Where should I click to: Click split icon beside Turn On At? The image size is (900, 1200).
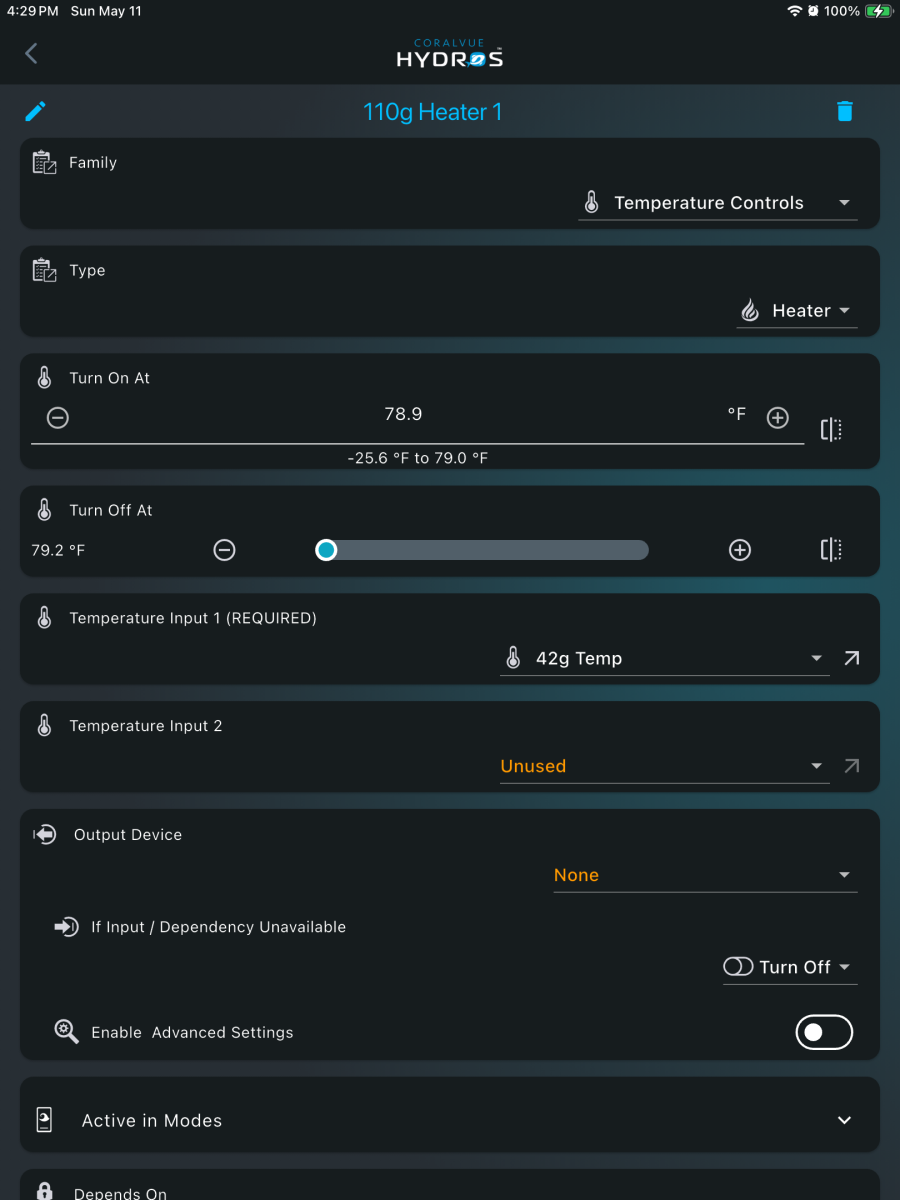831,430
